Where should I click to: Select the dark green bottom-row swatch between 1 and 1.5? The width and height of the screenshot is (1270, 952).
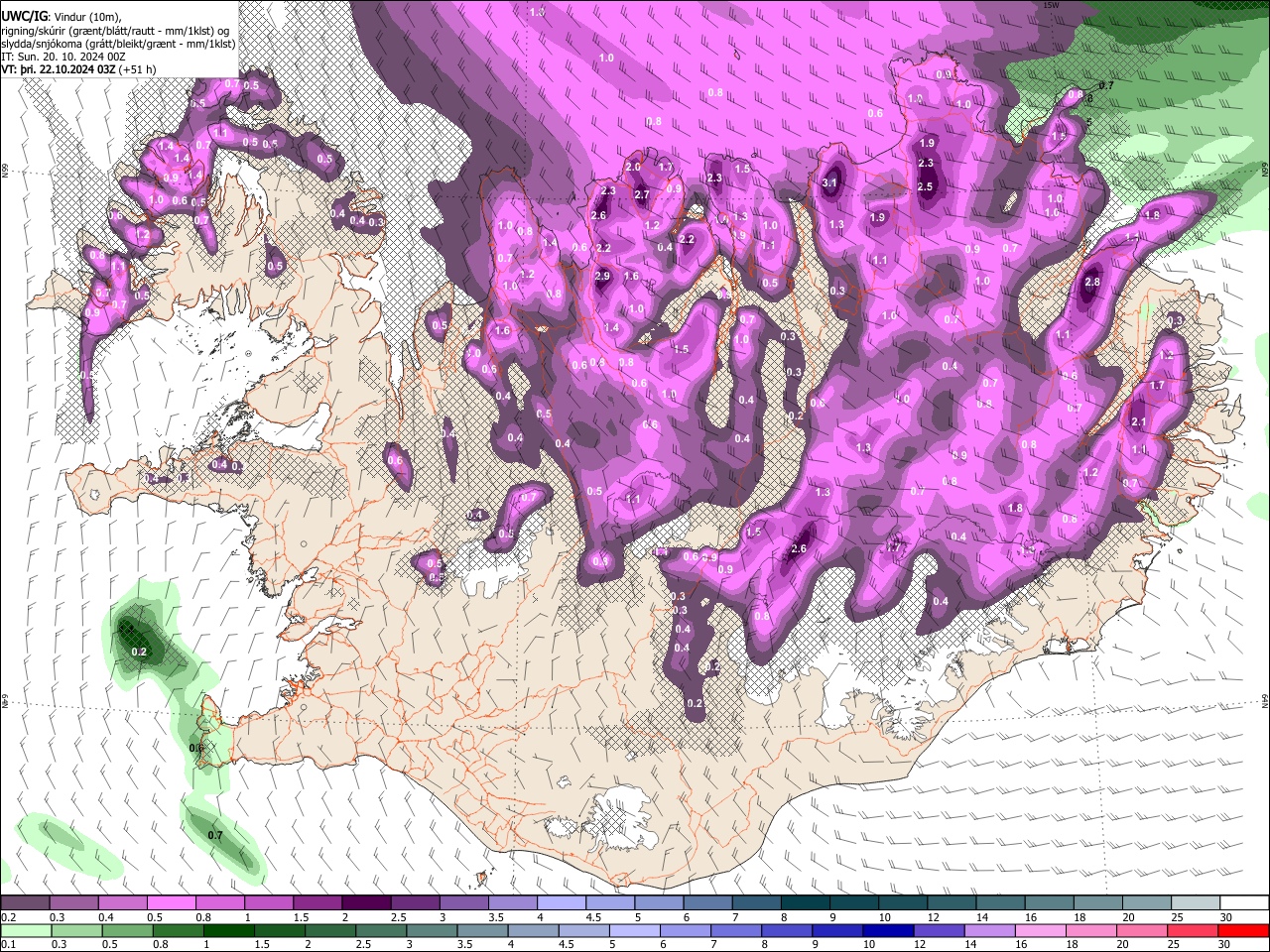229,930
